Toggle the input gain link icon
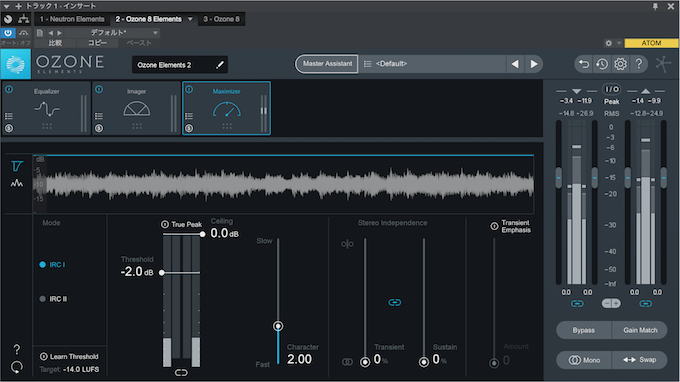The image size is (680, 382). point(577,304)
